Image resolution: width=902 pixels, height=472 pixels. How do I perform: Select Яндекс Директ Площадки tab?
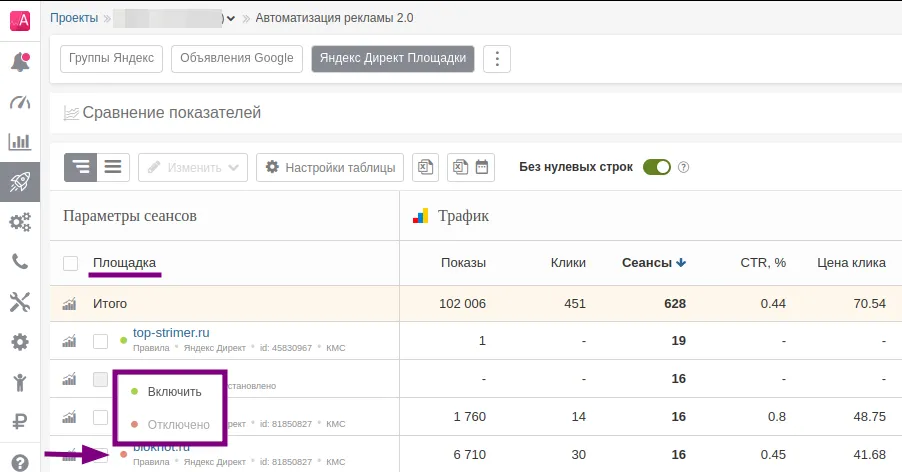click(x=393, y=59)
